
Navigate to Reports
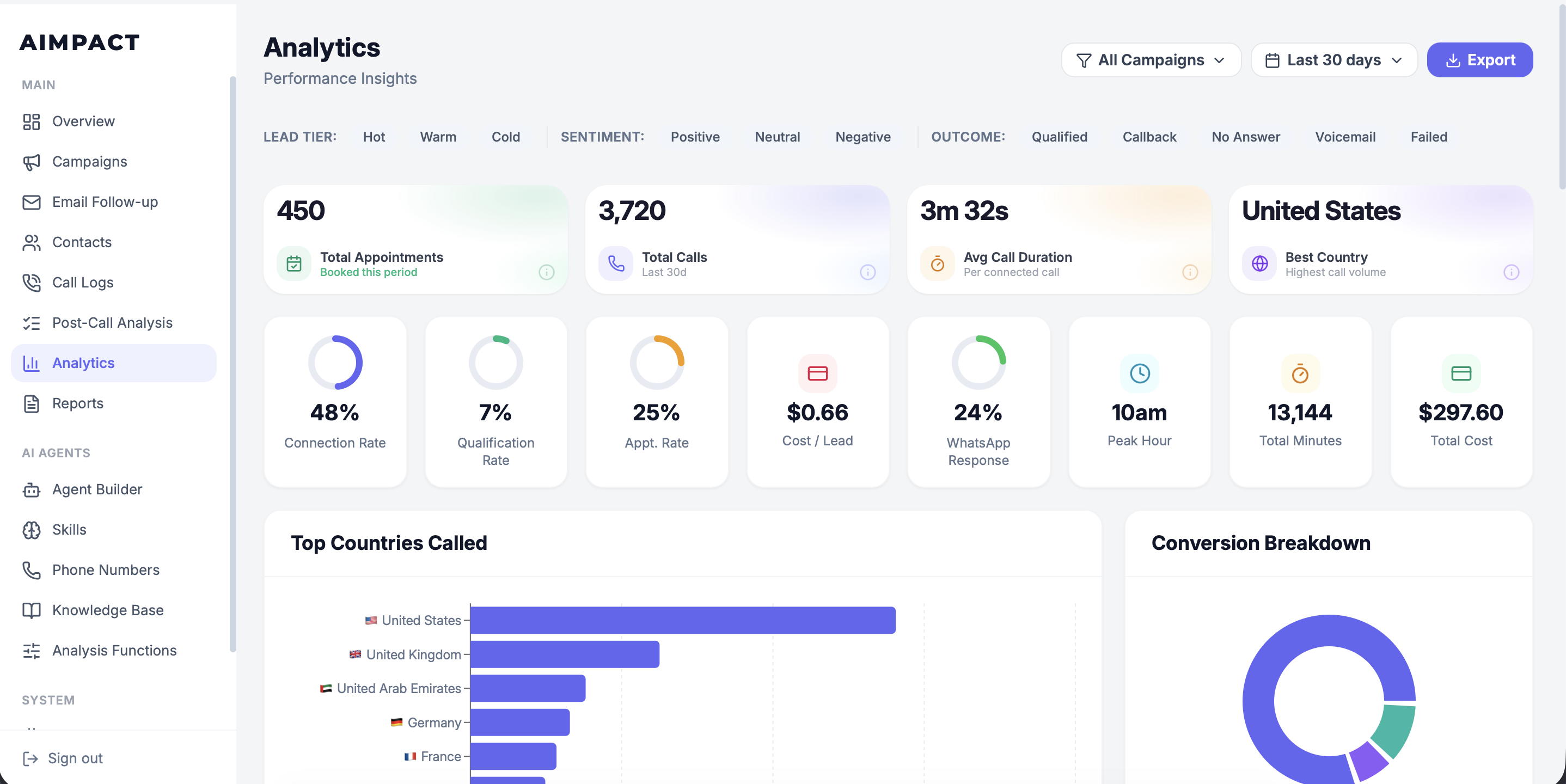(x=114, y=403)
